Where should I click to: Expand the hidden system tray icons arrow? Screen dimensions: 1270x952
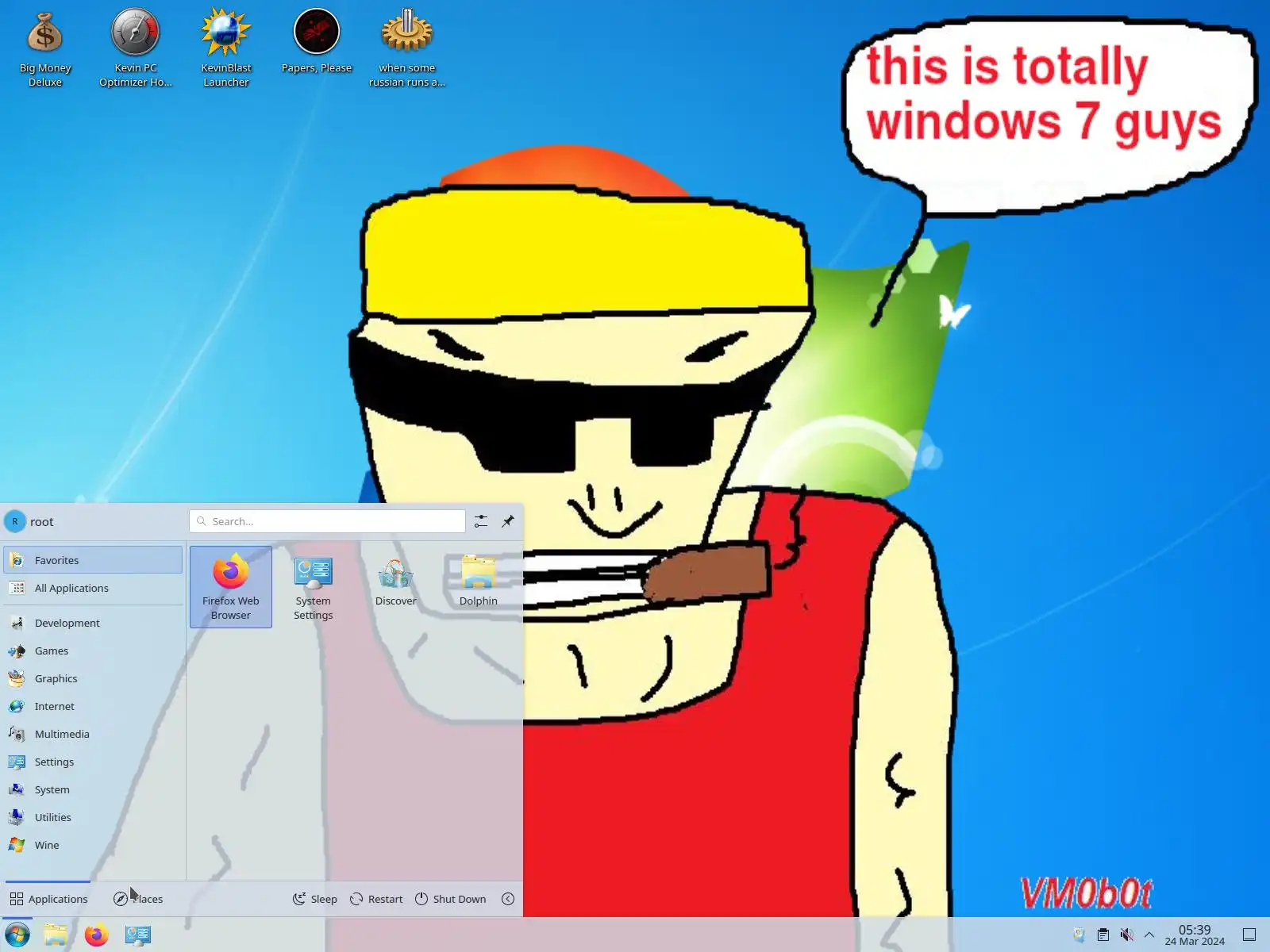point(1149,935)
